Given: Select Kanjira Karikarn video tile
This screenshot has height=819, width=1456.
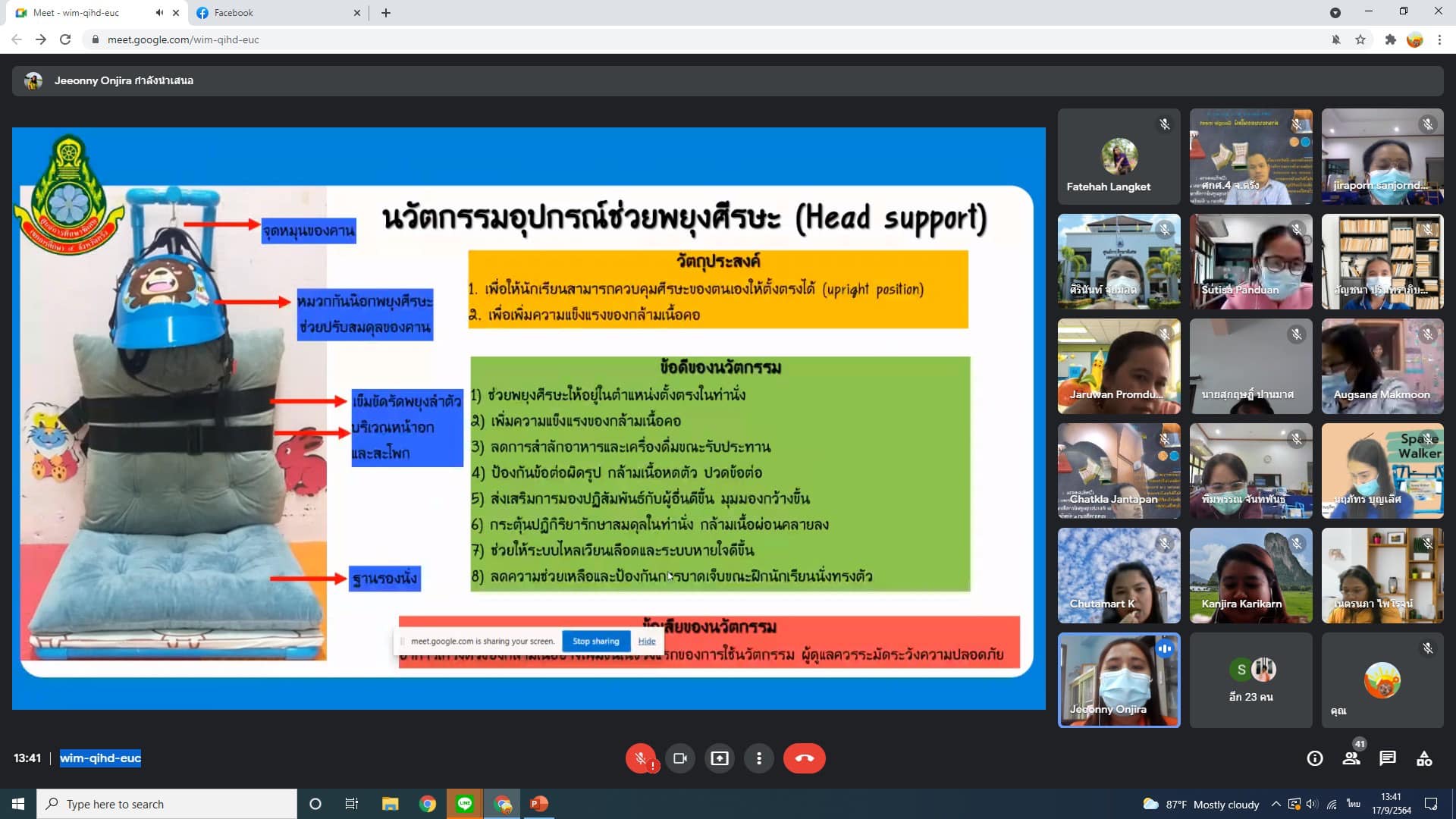Looking at the screenshot, I should 1250,576.
